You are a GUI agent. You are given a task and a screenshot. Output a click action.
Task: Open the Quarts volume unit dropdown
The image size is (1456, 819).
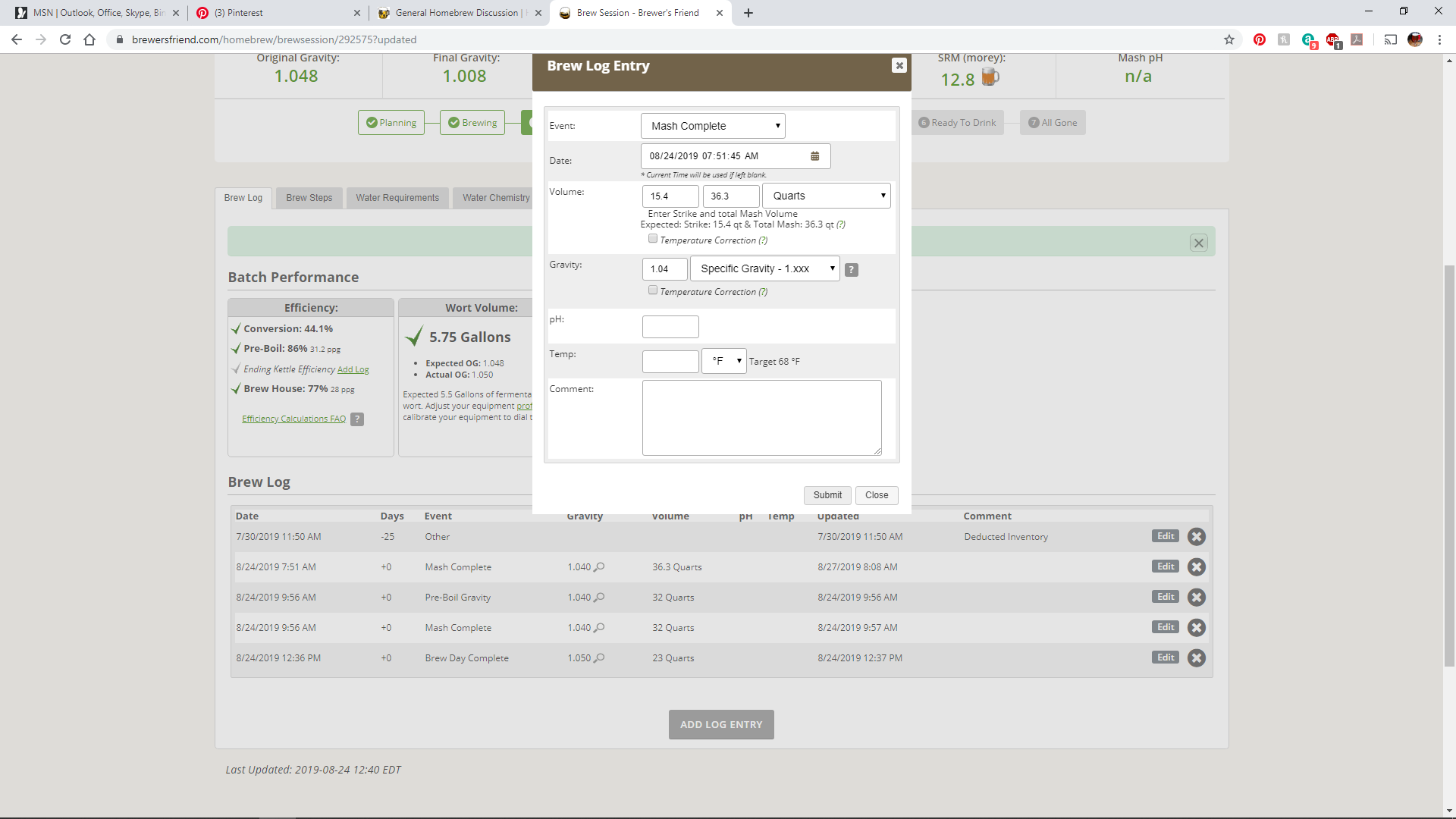826,196
